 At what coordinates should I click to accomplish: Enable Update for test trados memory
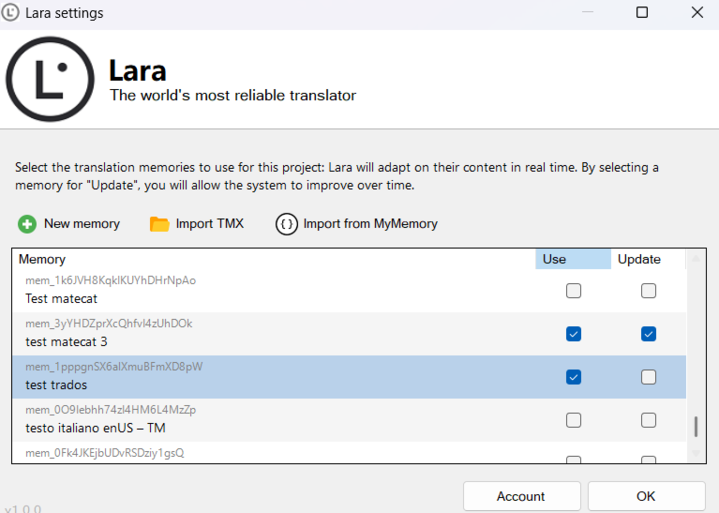pyautogui.click(x=648, y=377)
